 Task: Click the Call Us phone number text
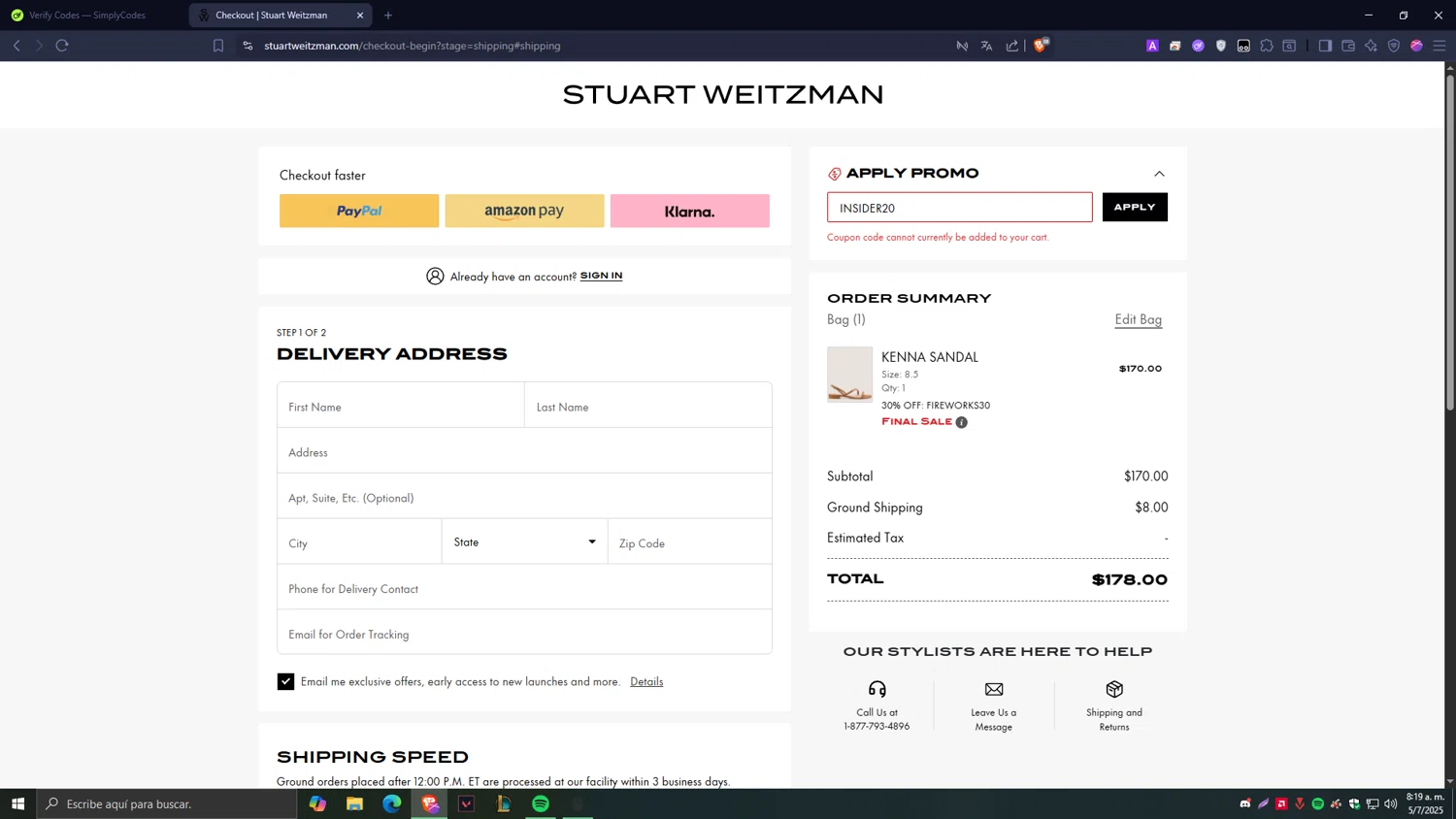(x=877, y=727)
